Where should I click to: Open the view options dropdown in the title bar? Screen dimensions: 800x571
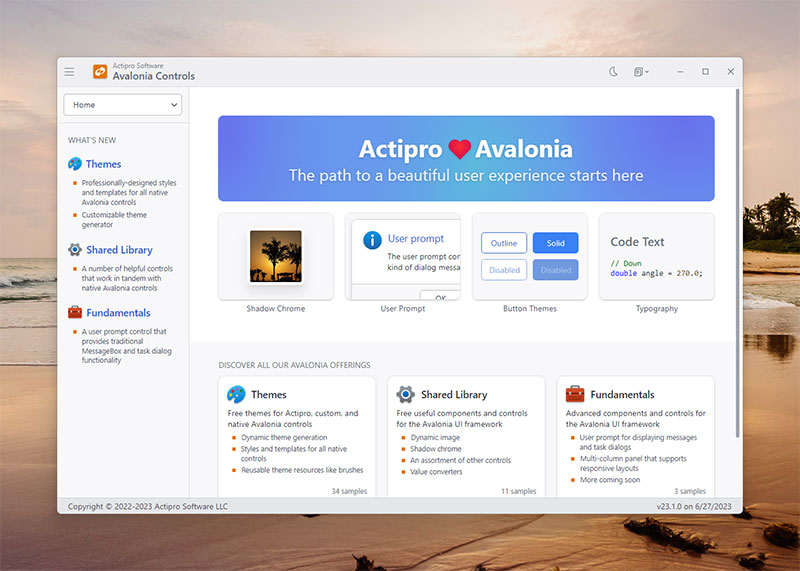point(641,72)
